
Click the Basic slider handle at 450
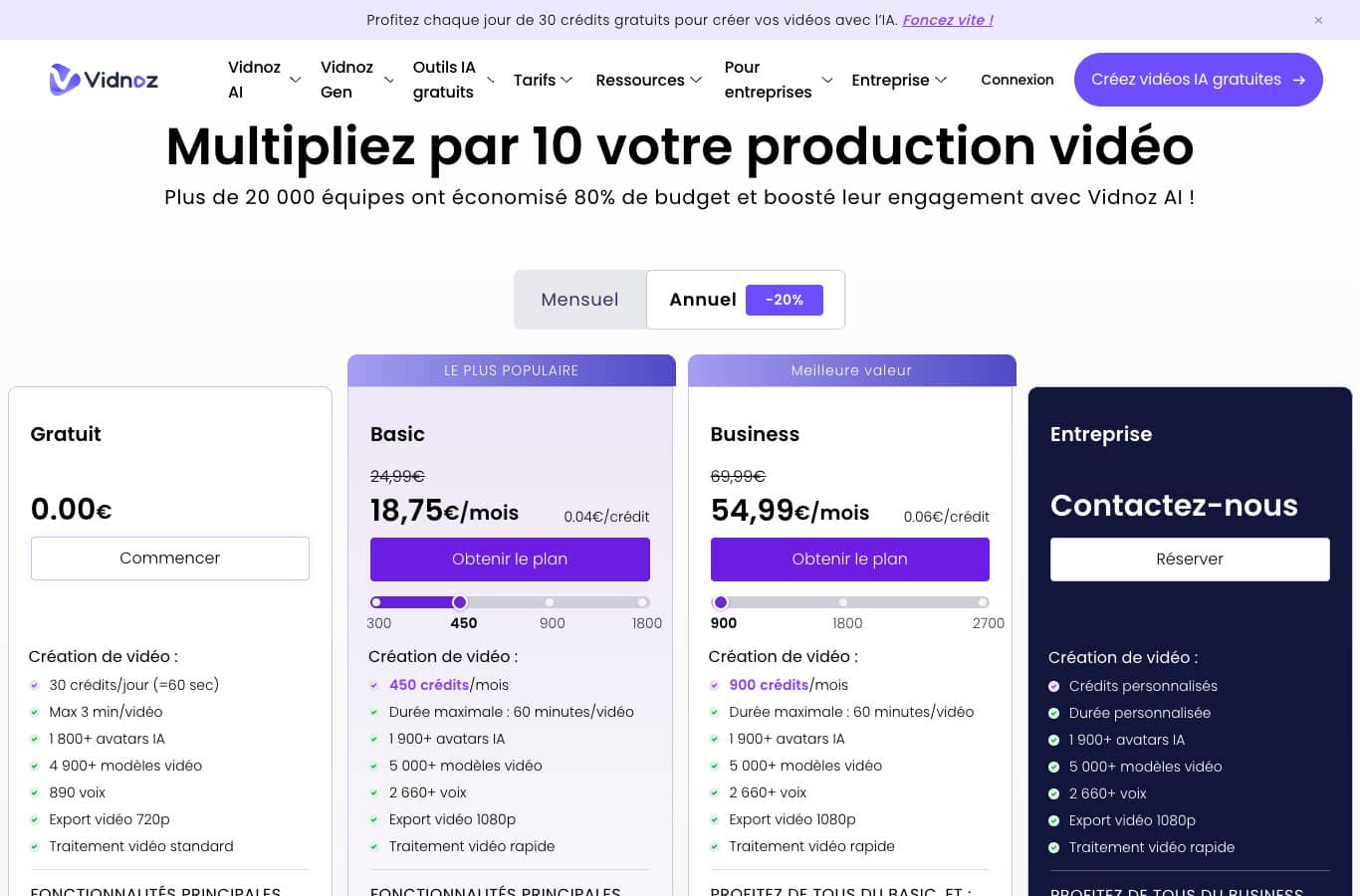460,602
